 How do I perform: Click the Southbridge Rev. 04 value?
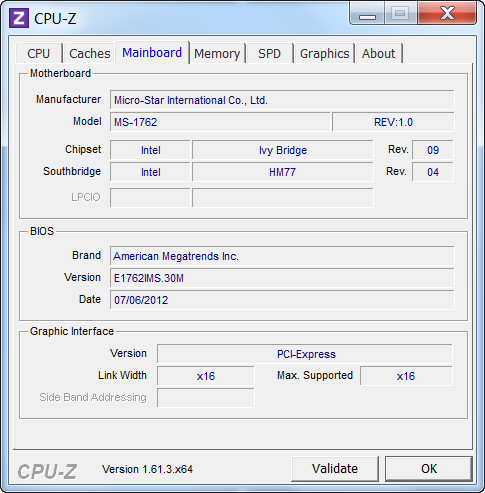tap(433, 172)
